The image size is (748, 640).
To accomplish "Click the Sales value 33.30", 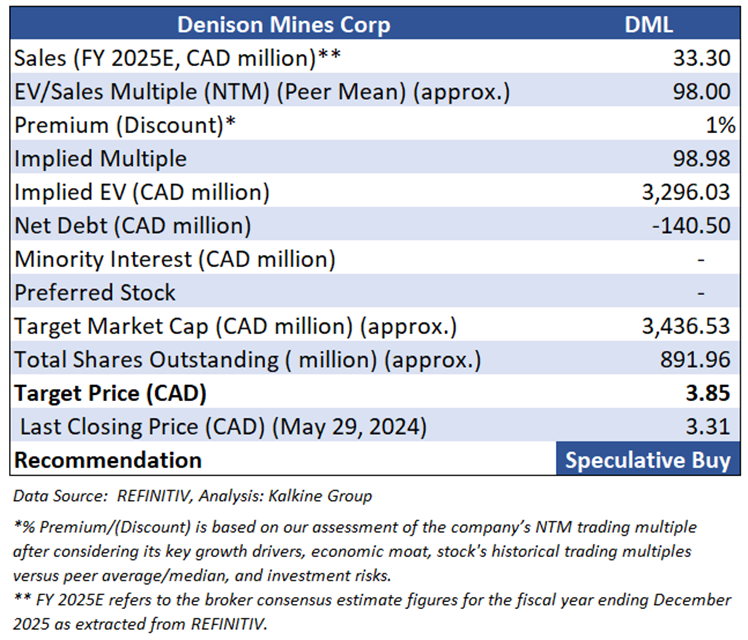I will coord(701,58).
